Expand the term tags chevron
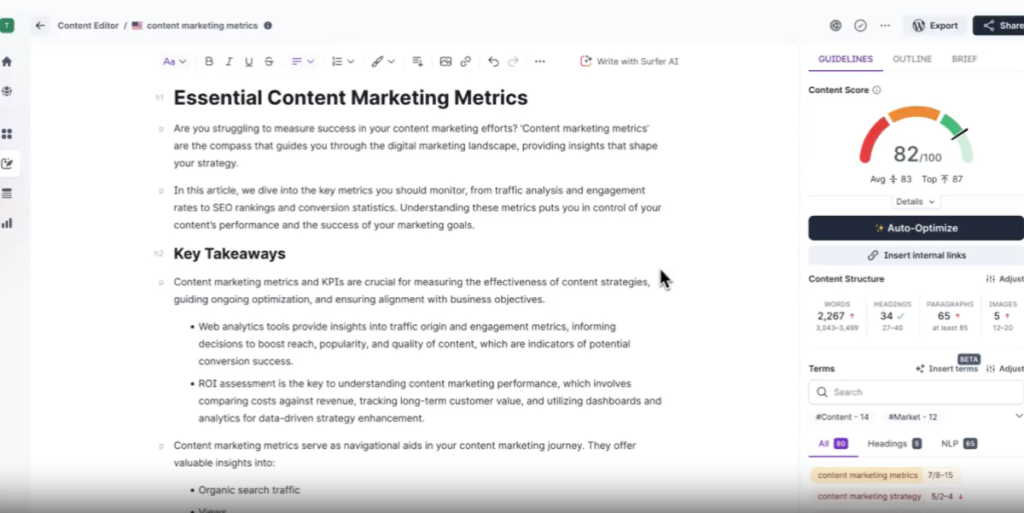 click(x=1019, y=416)
